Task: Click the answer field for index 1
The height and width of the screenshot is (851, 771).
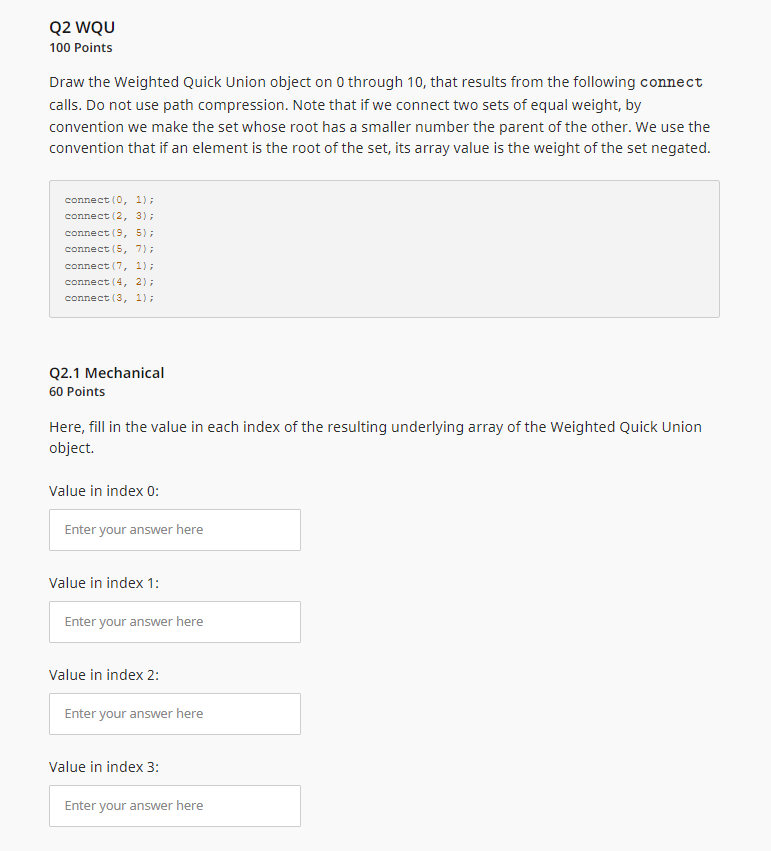Action: pyautogui.click(x=174, y=621)
